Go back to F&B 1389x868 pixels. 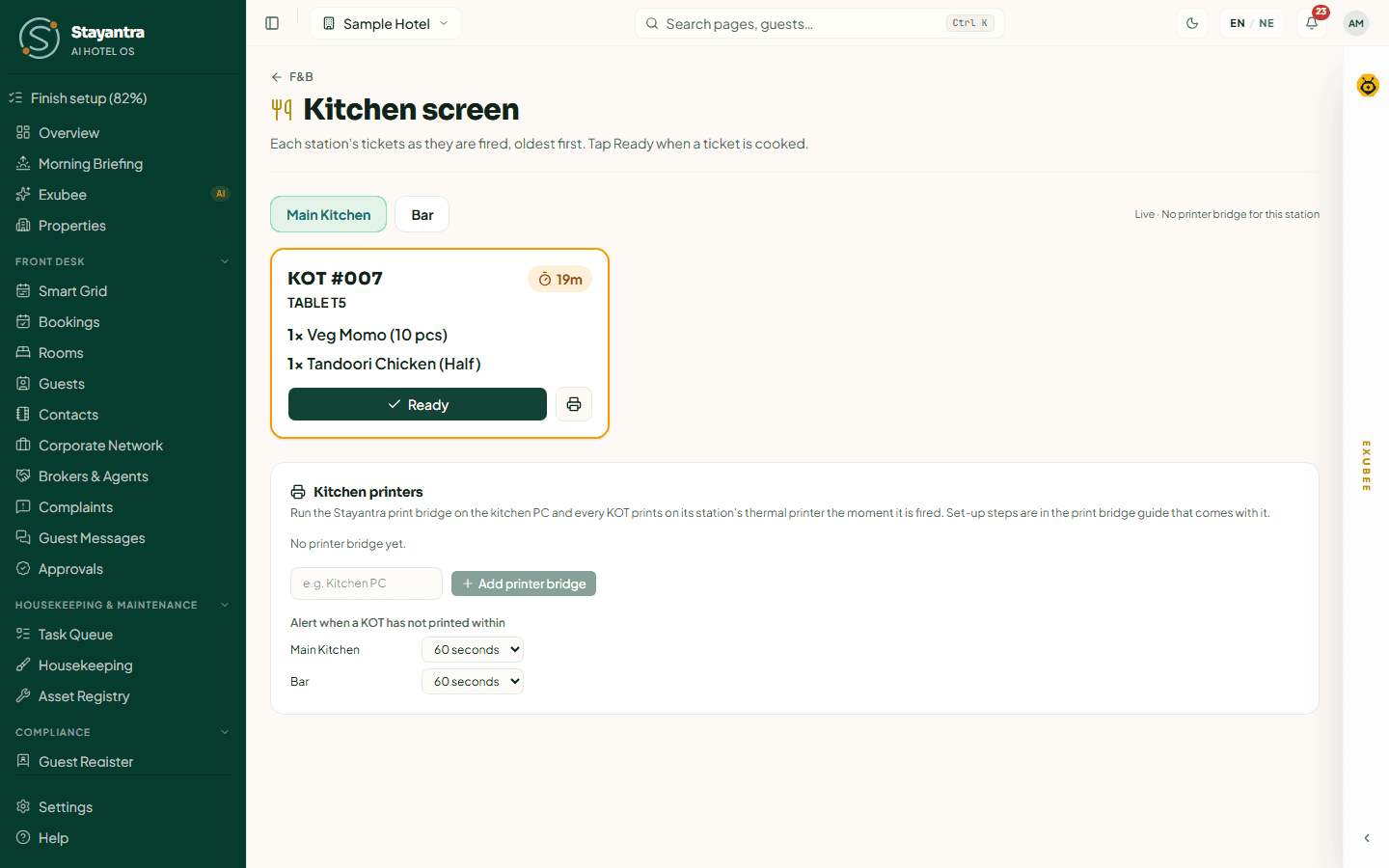pos(292,77)
